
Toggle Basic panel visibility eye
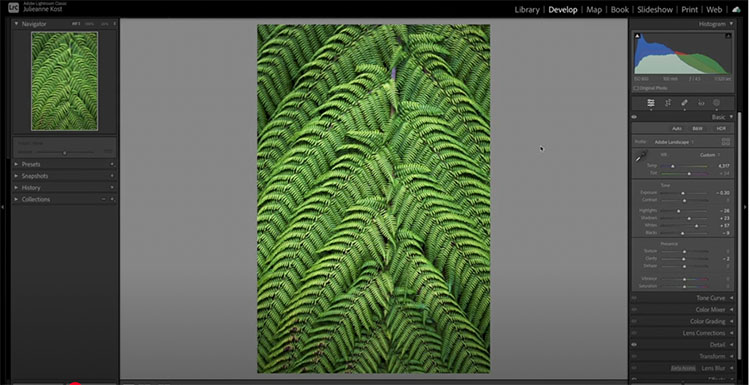click(x=634, y=117)
